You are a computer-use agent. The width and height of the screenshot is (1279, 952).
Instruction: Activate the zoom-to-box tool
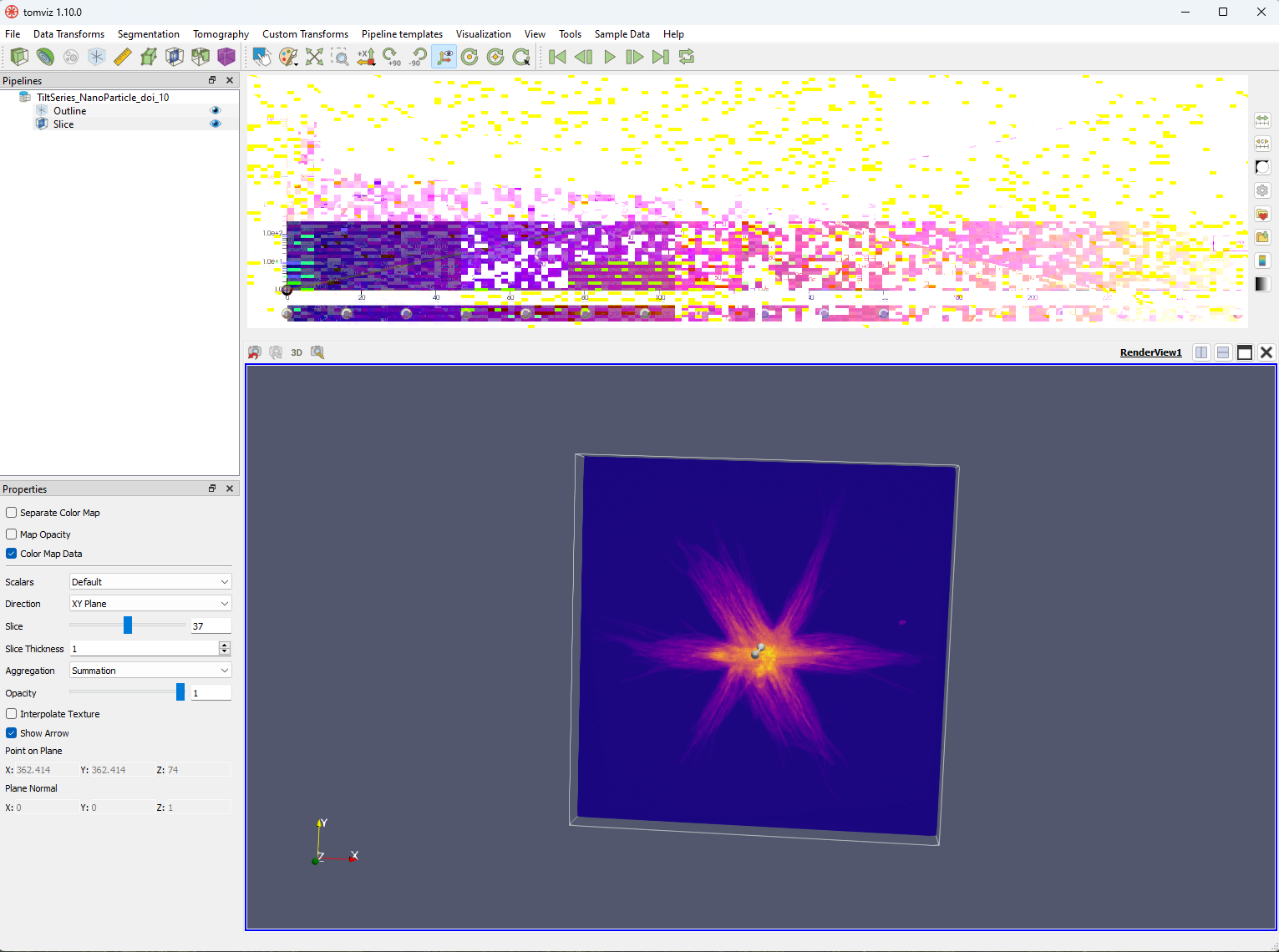pyautogui.click(x=341, y=57)
